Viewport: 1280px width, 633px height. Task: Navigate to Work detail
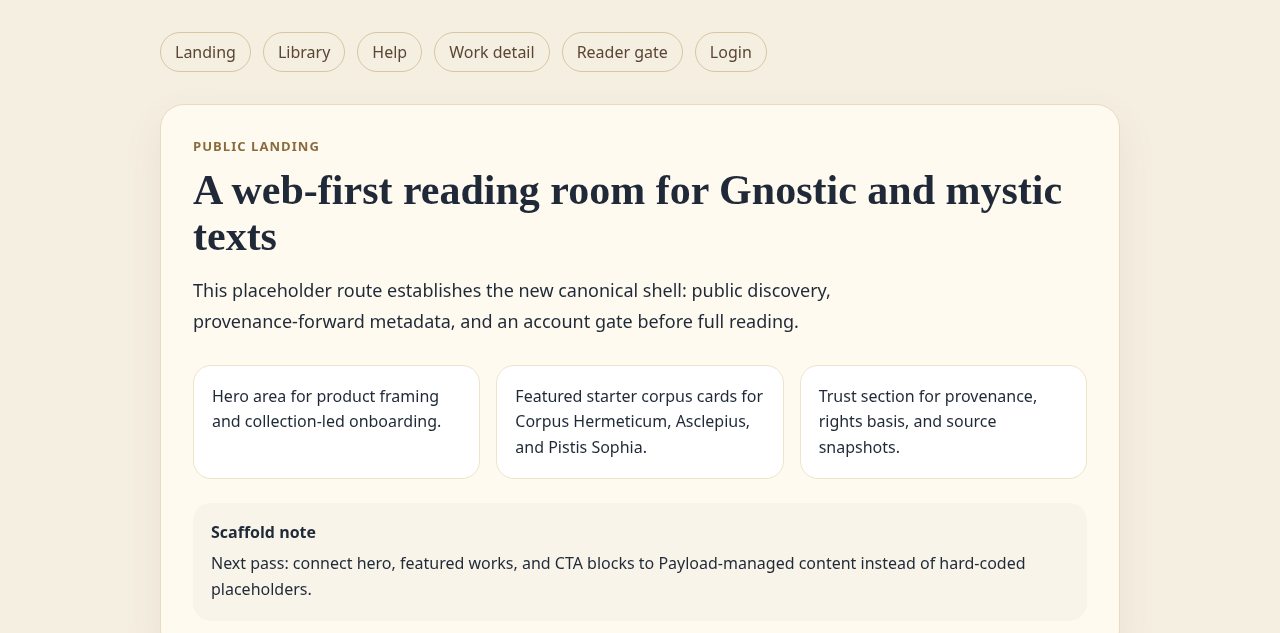coord(492,52)
